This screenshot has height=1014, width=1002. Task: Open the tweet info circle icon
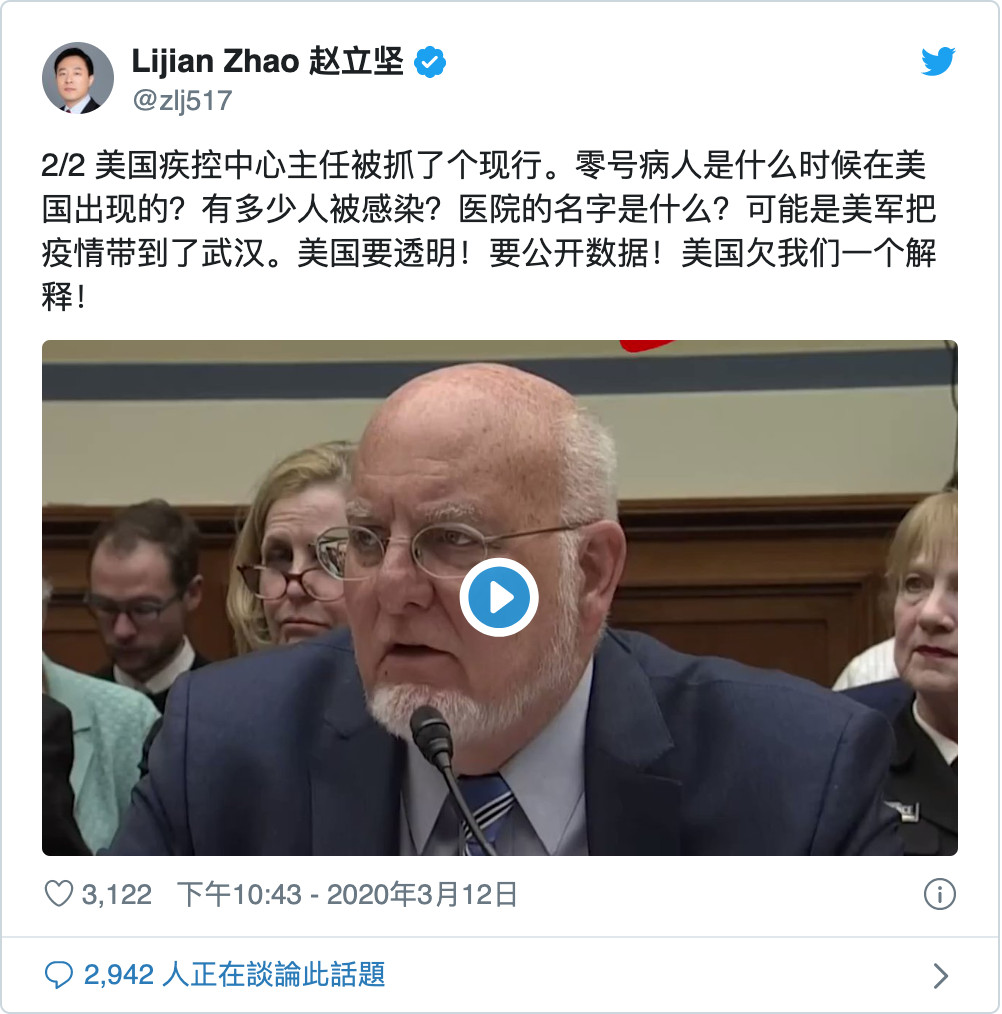[x=939, y=894]
